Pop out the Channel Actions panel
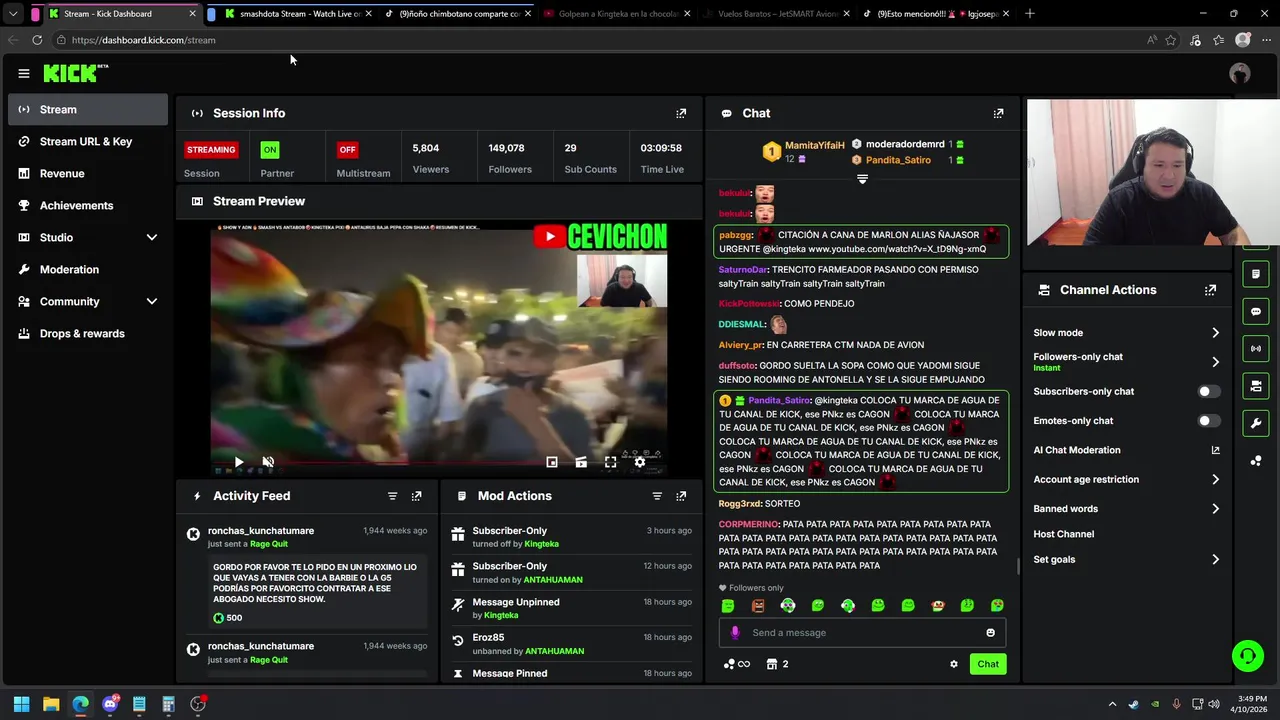This screenshot has height=720, width=1280. (1210, 290)
